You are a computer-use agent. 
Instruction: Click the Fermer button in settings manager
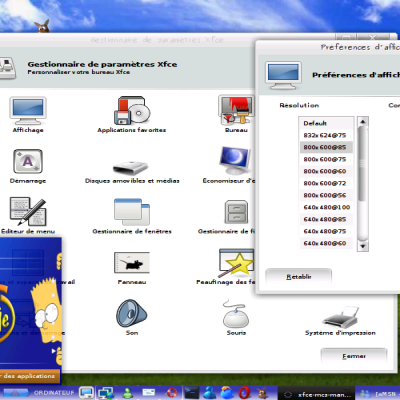pos(354,356)
